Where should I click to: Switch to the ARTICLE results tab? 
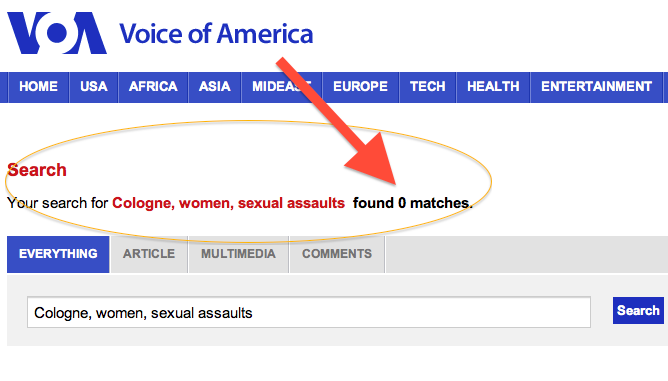click(x=149, y=254)
